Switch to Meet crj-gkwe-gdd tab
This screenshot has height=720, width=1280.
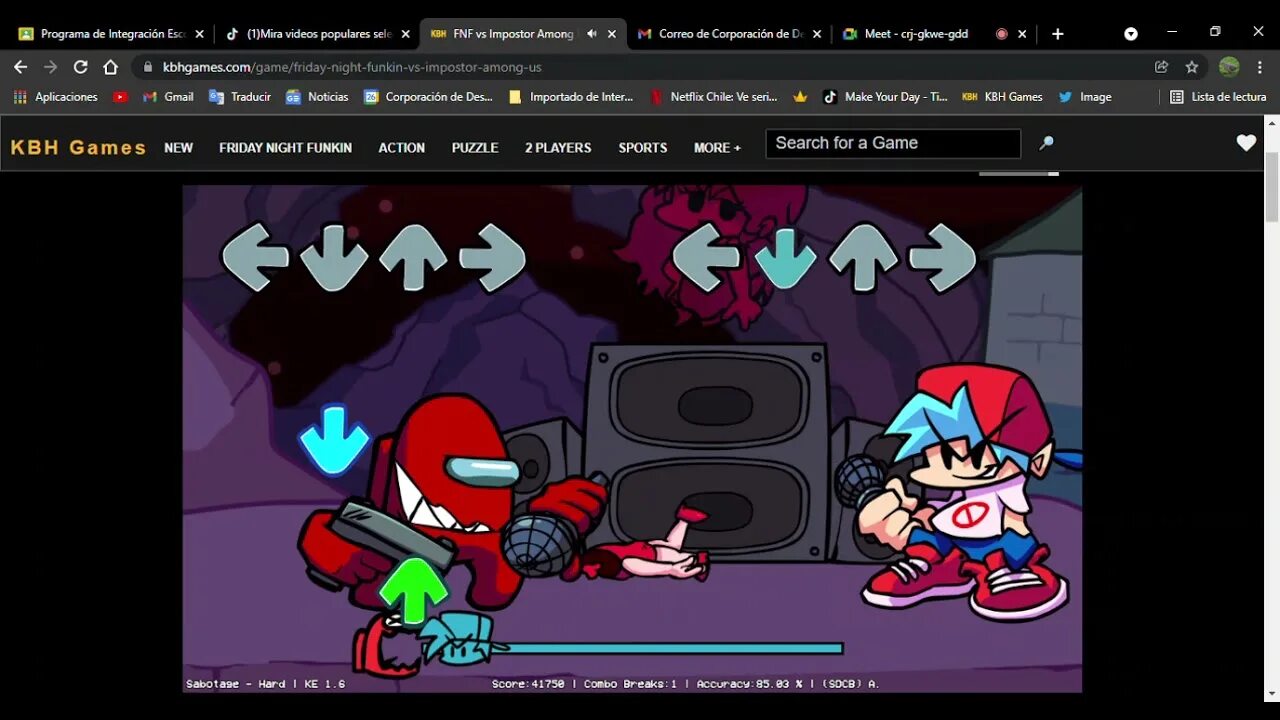pos(935,33)
